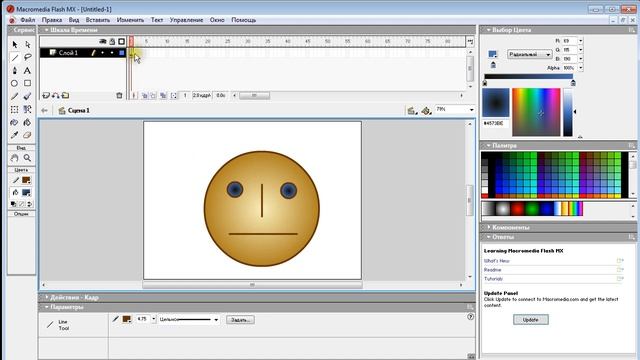Screen dimensions: 640x360
Task: Select the Text tool
Action: [27, 71]
